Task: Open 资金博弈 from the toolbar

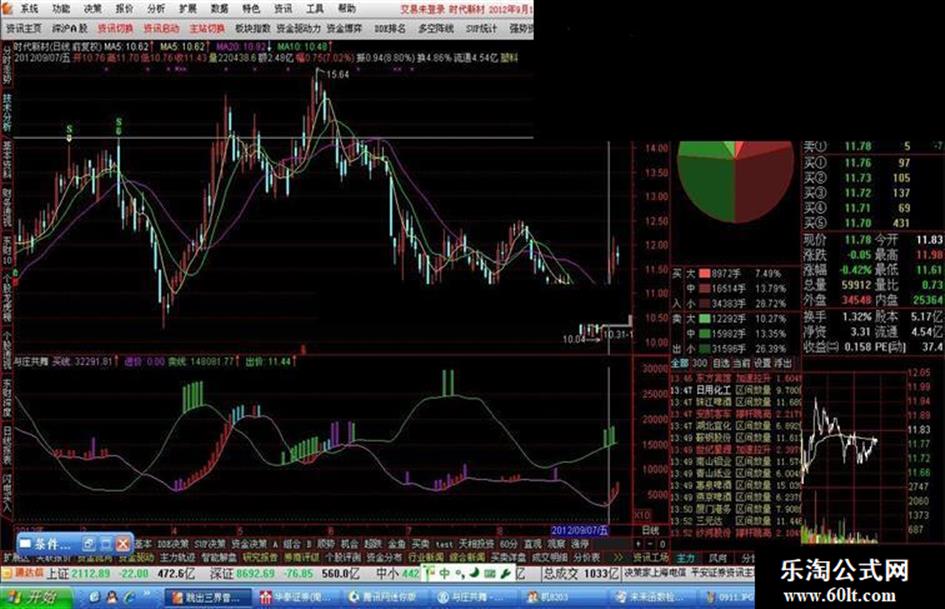Action: coord(345,28)
